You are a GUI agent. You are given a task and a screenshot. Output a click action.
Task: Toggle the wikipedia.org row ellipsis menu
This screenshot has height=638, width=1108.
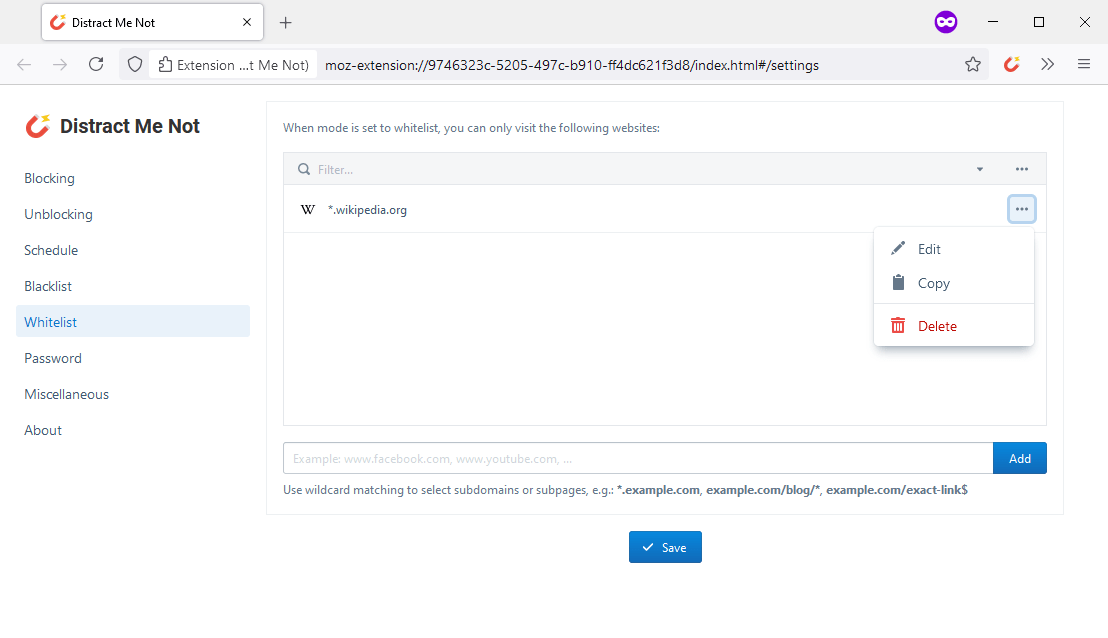[x=1021, y=209]
